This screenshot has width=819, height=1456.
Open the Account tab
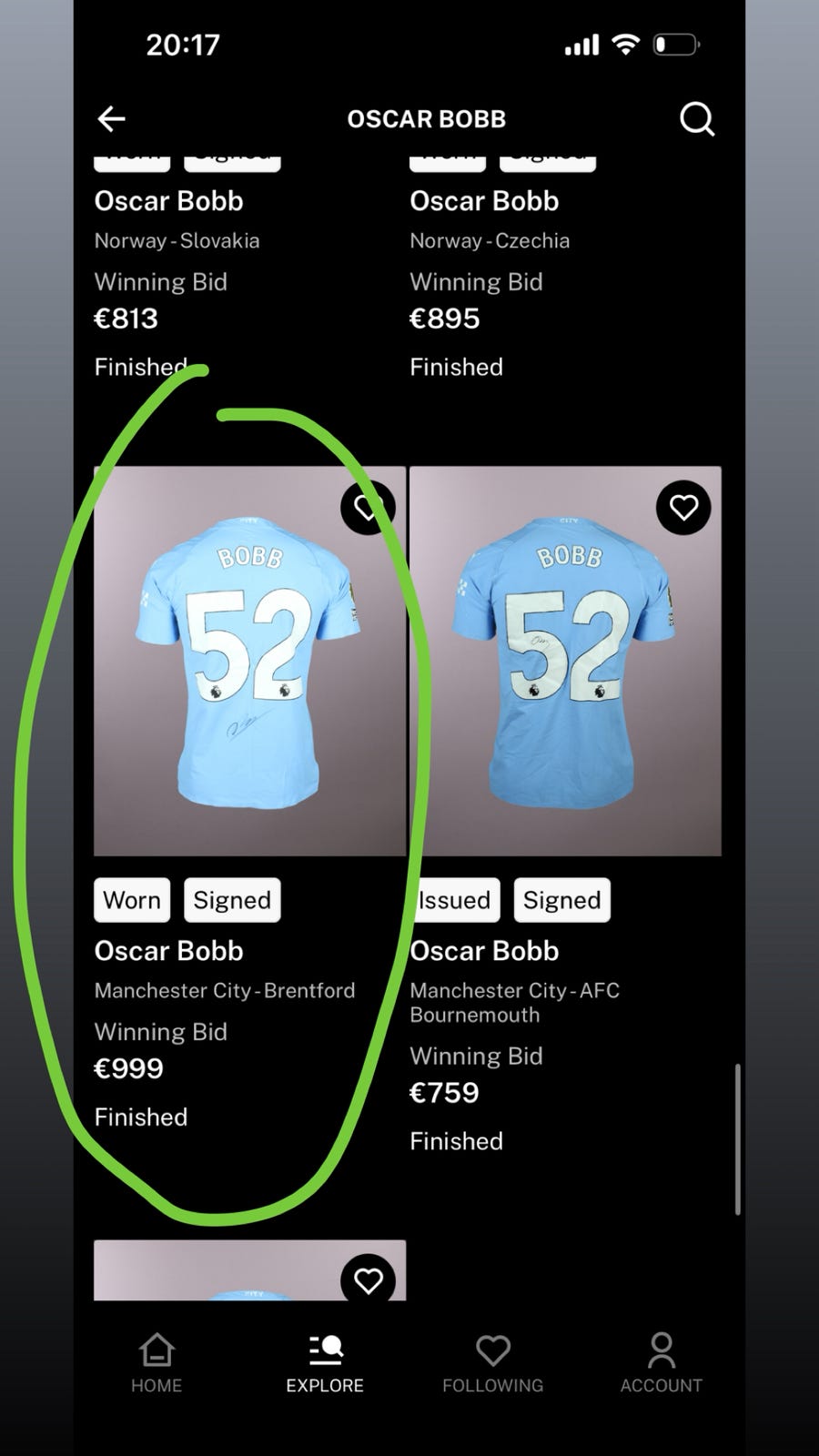tap(662, 1363)
